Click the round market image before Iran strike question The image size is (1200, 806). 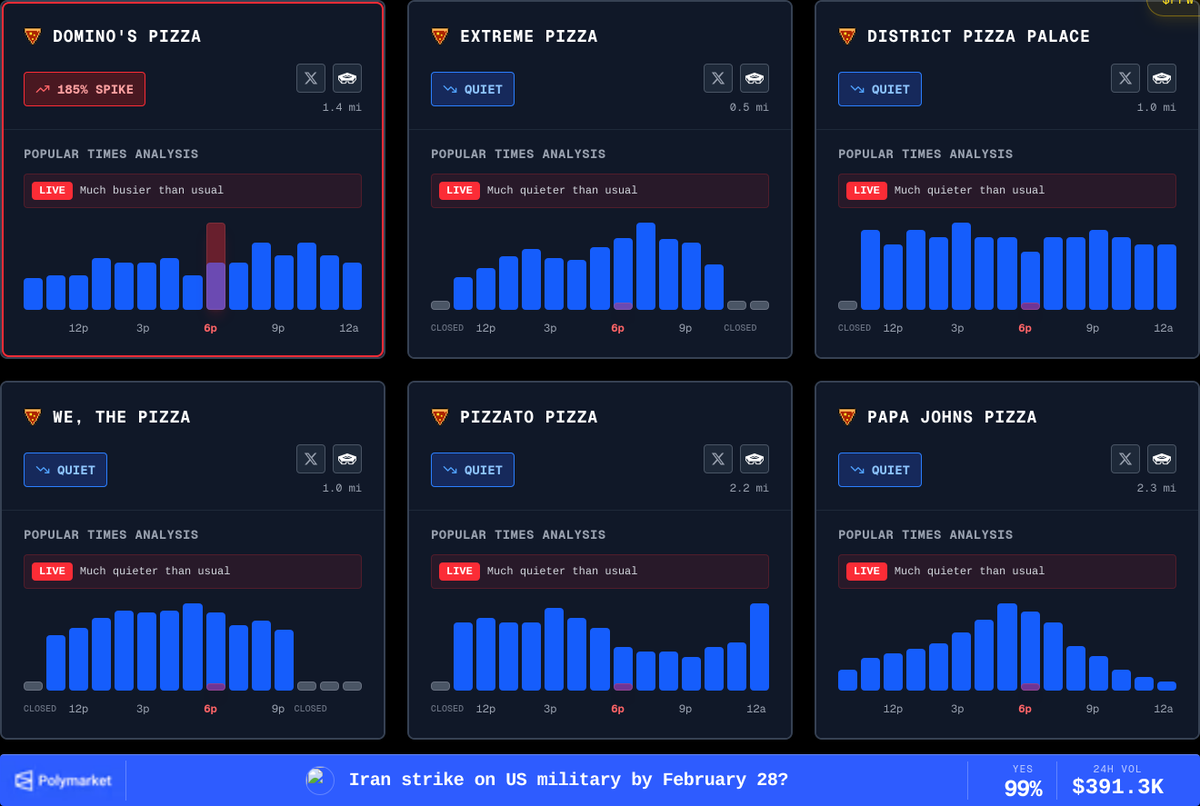320,780
